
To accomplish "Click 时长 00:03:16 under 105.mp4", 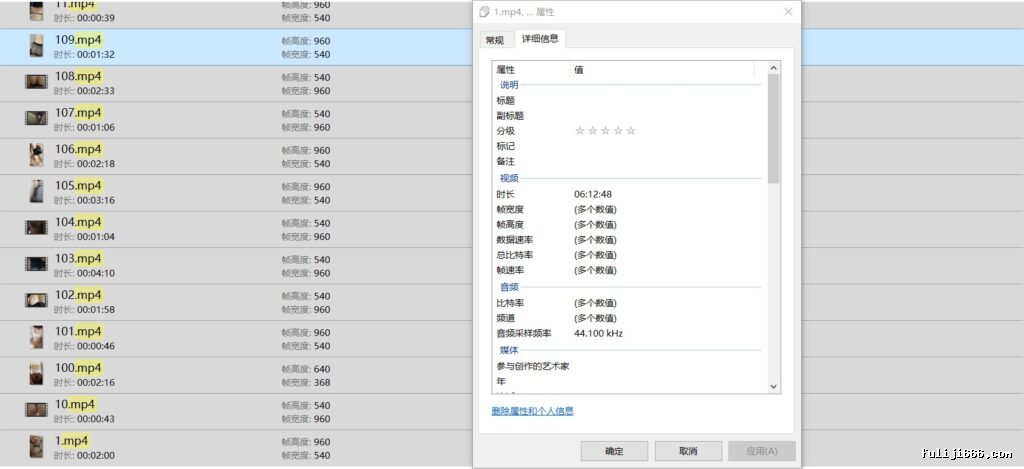I will coord(84,200).
